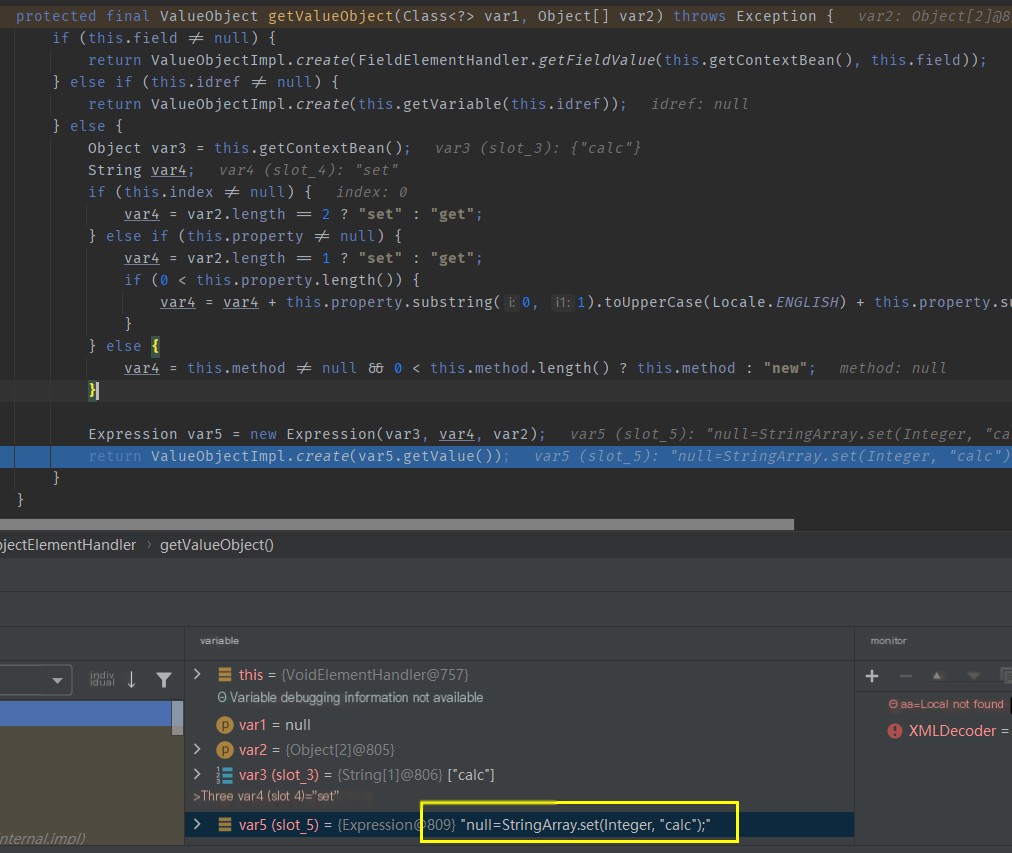Click the parameter 'p' icon beside var2
This screenshot has width=1012, height=853.
(225, 750)
